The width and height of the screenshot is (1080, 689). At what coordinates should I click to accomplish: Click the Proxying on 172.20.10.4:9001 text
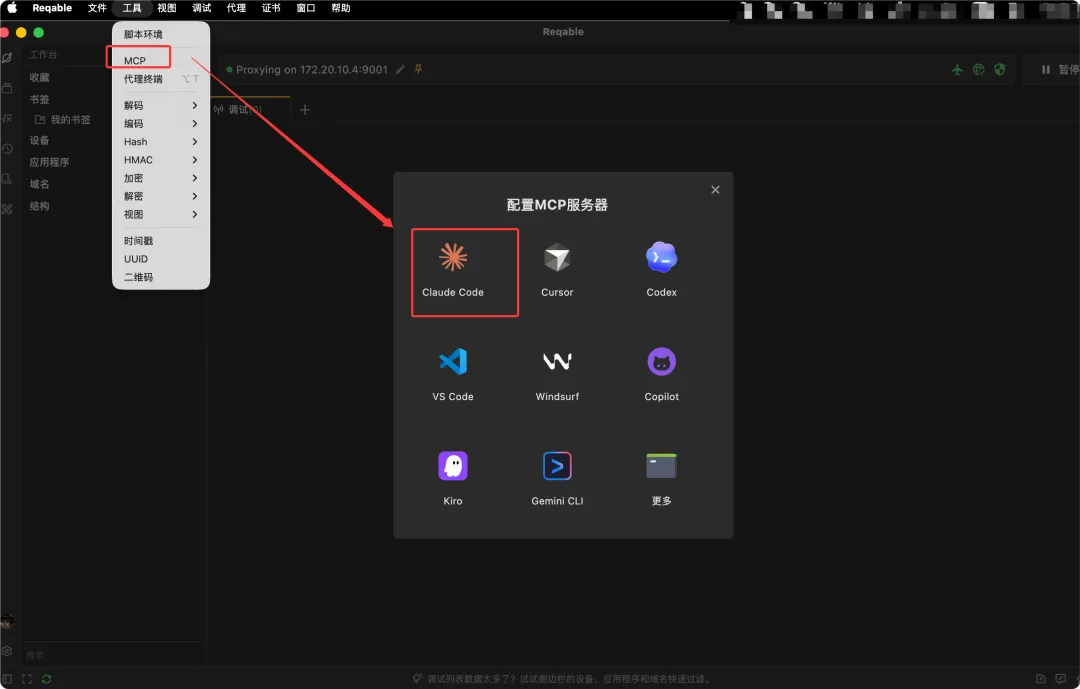click(311, 70)
